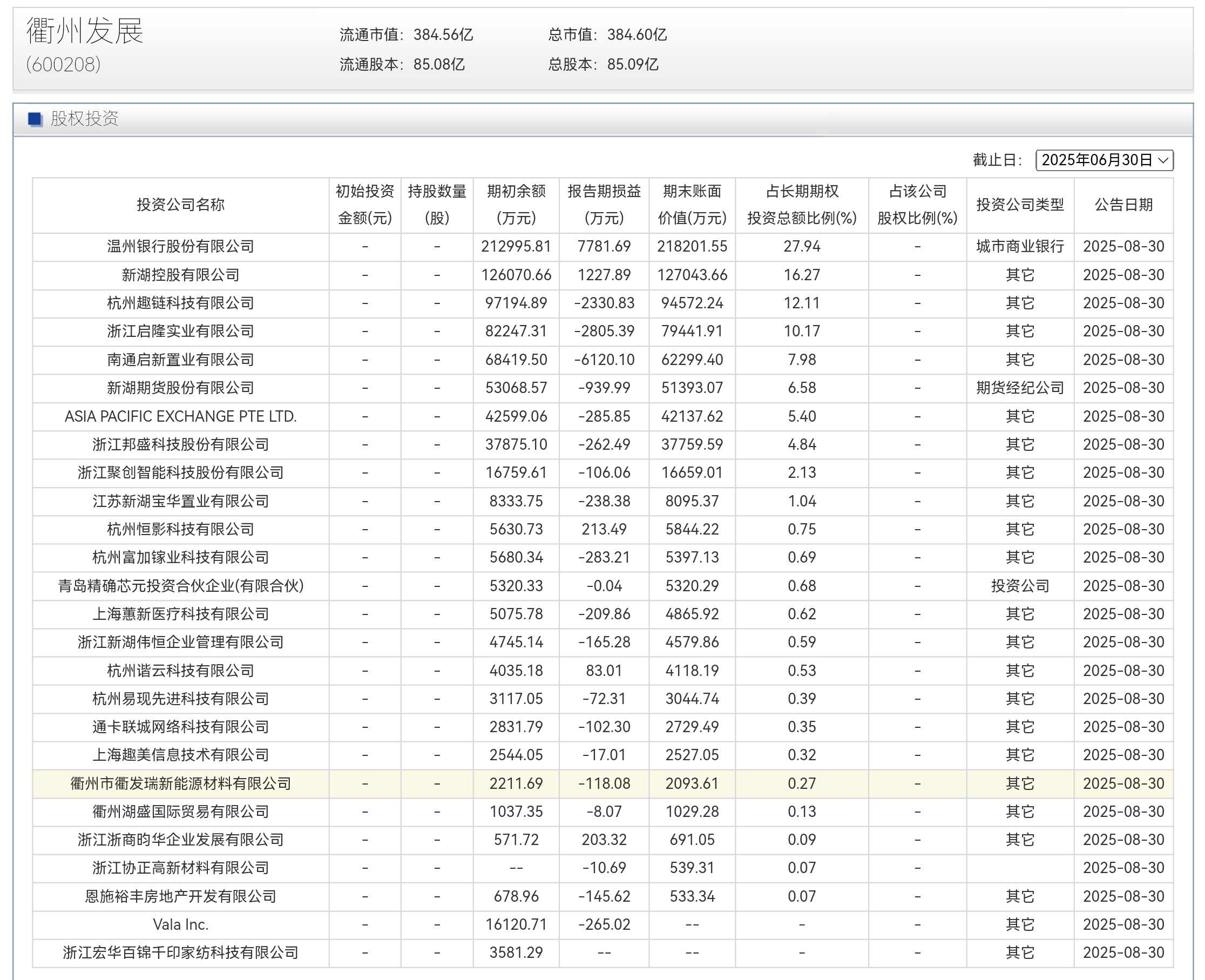Screen dimensions: 1205x980
Task: Click 占长期期权投资总额比例 column header
Action: (x=802, y=205)
